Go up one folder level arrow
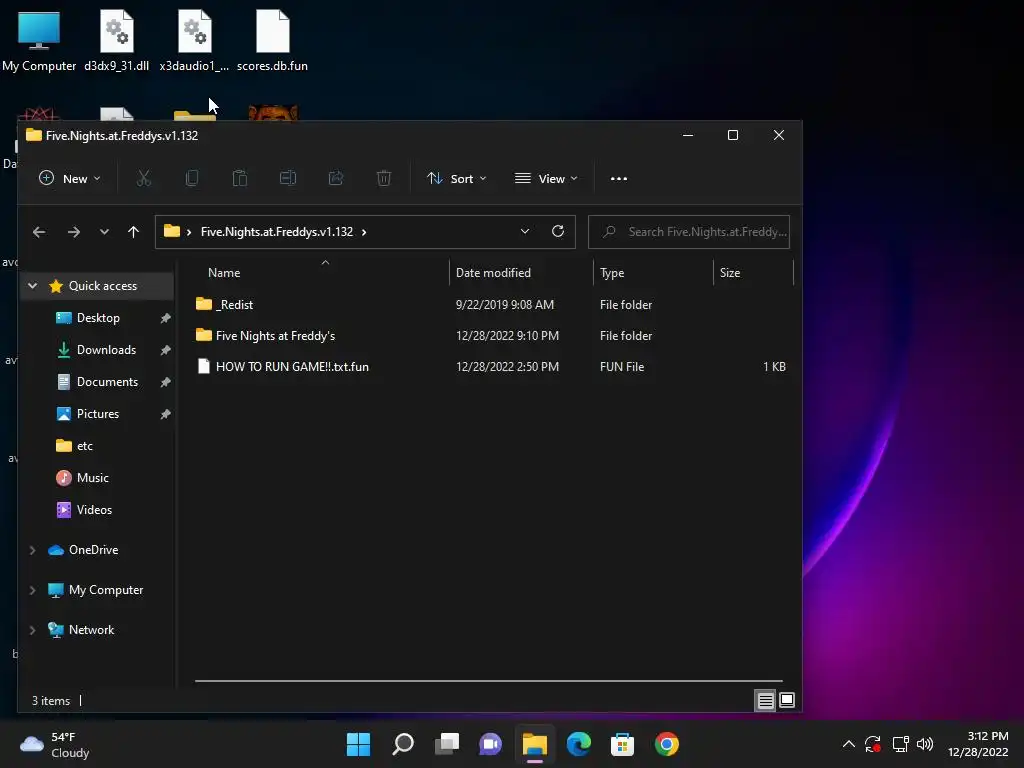1024x768 pixels. point(133,232)
